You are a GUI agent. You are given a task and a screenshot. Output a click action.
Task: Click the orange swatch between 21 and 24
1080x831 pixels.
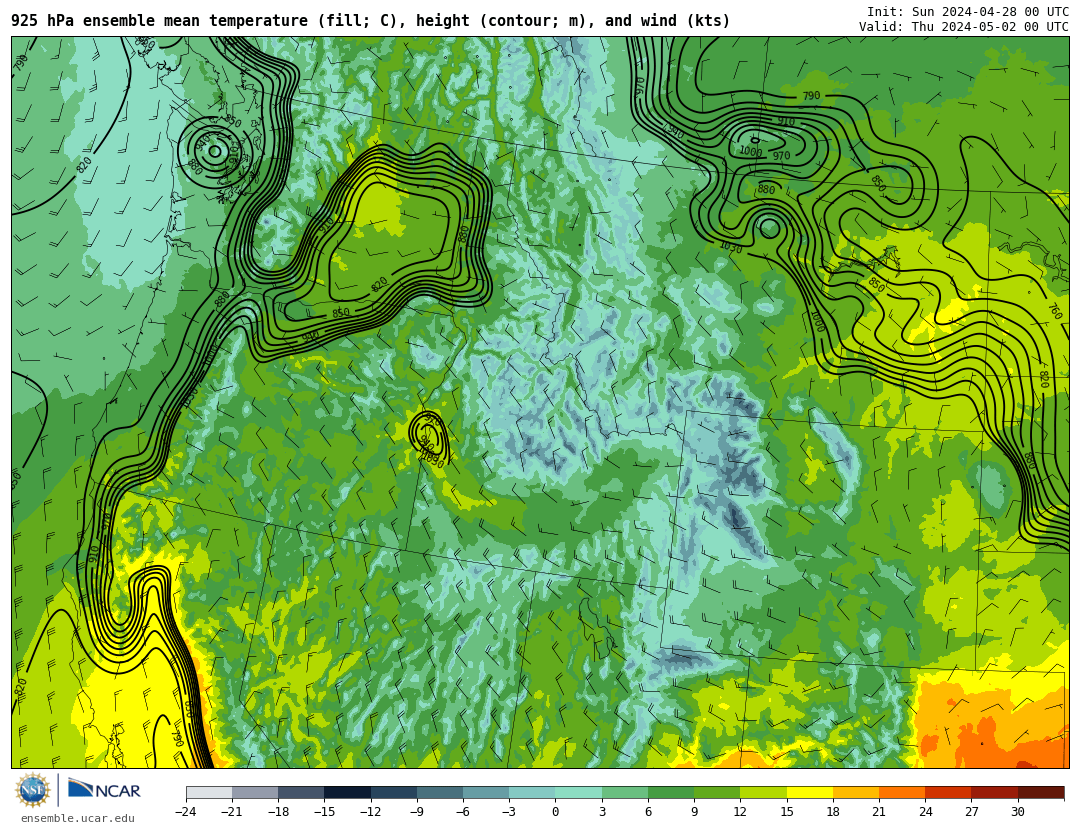[902, 792]
